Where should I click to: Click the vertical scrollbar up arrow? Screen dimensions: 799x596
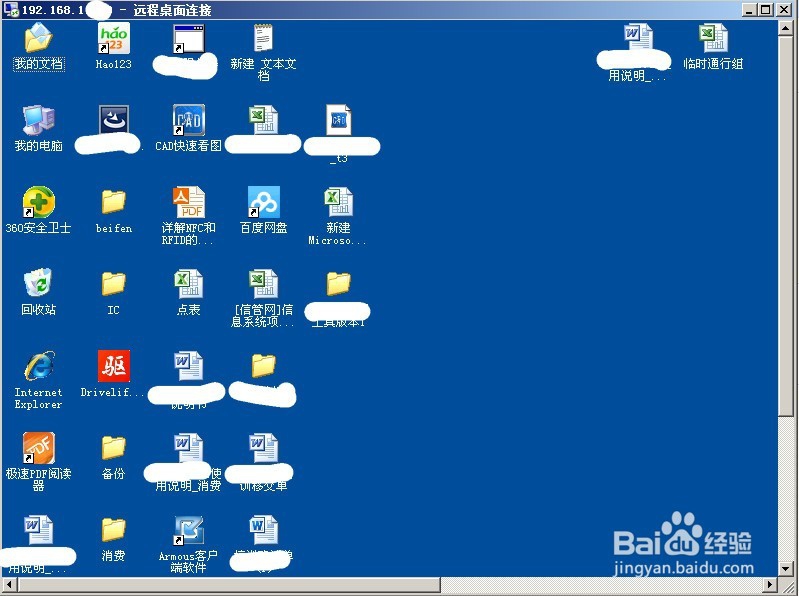(785, 28)
